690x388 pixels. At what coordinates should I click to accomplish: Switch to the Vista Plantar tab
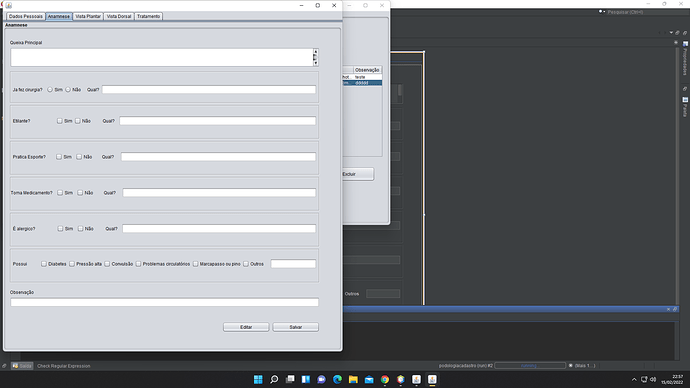[88, 16]
